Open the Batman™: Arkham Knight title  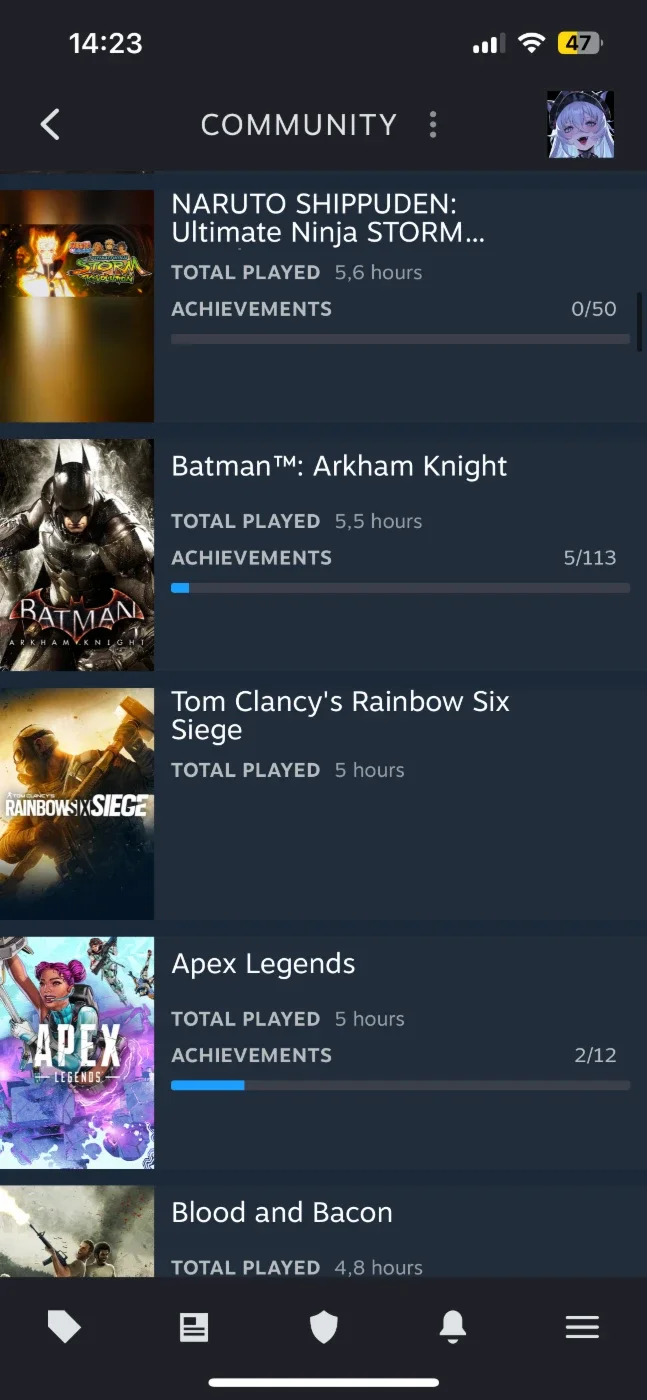[x=339, y=467]
